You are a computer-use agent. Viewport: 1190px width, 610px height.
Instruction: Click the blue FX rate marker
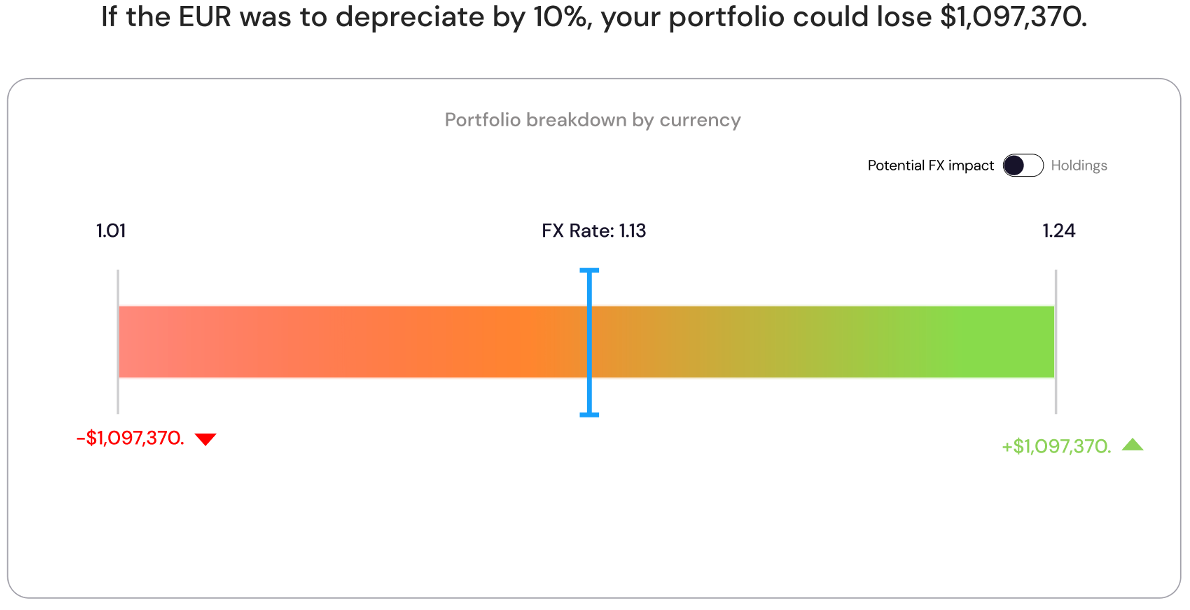589,342
